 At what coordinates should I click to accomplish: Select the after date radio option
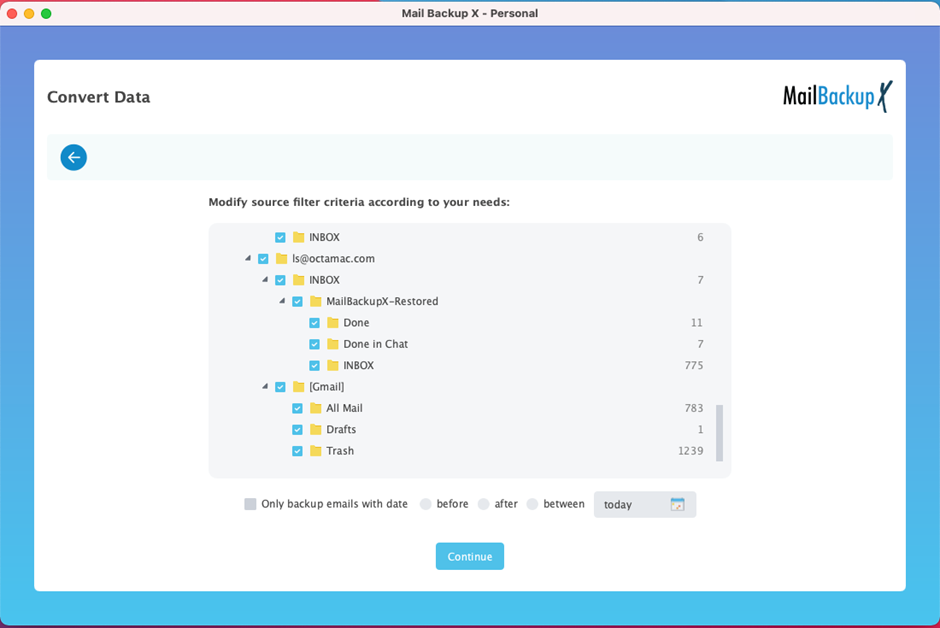pos(483,504)
